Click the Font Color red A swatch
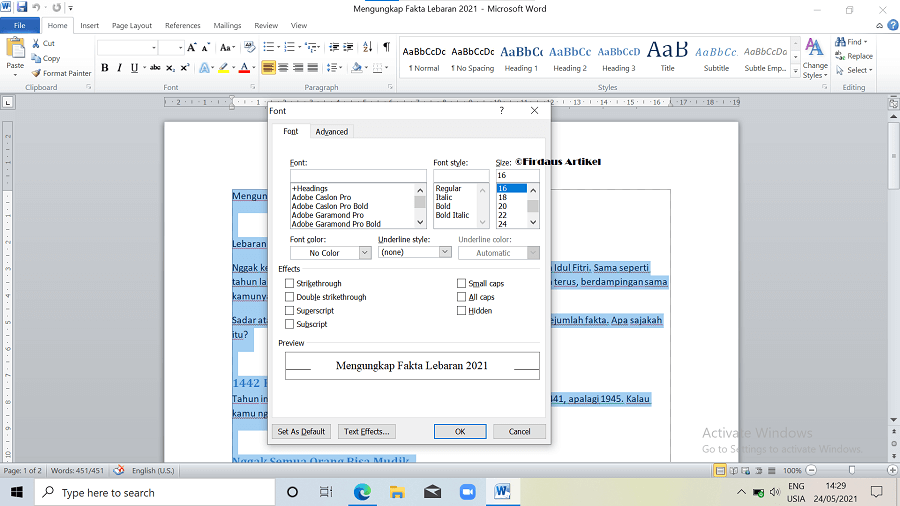The image size is (900, 506). [244, 68]
